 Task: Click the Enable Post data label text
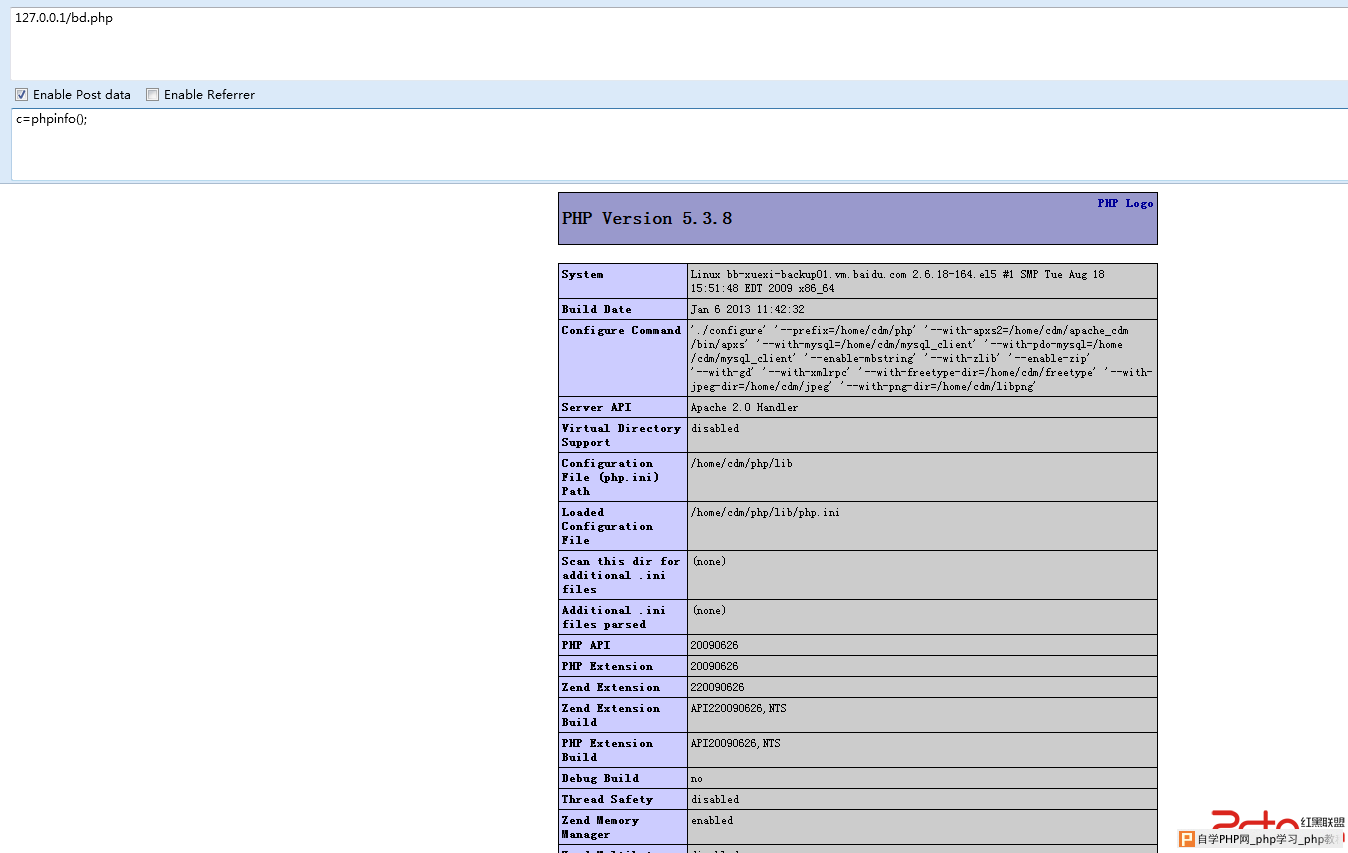[82, 95]
